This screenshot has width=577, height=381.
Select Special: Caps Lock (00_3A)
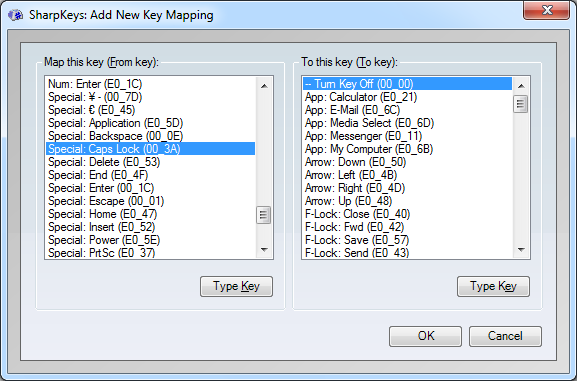tap(151, 149)
